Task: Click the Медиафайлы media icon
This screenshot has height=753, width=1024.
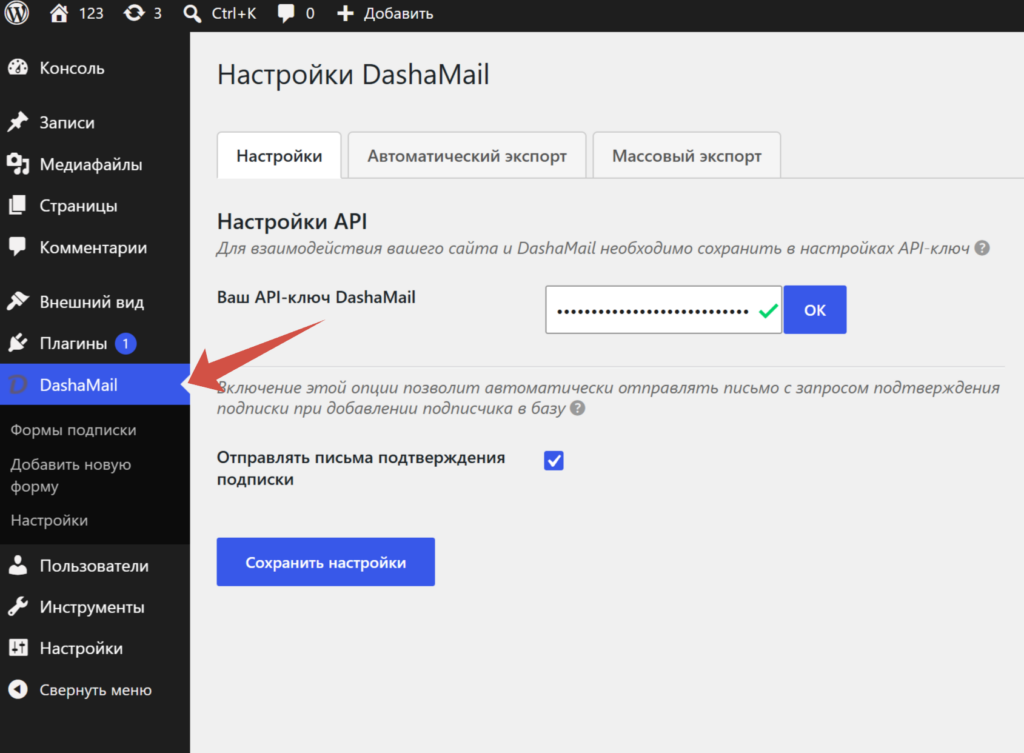Action: click(18, 164)
